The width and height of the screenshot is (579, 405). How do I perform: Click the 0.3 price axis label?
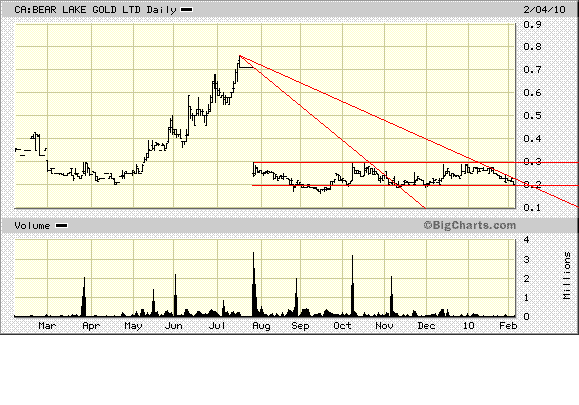(532, 162)
